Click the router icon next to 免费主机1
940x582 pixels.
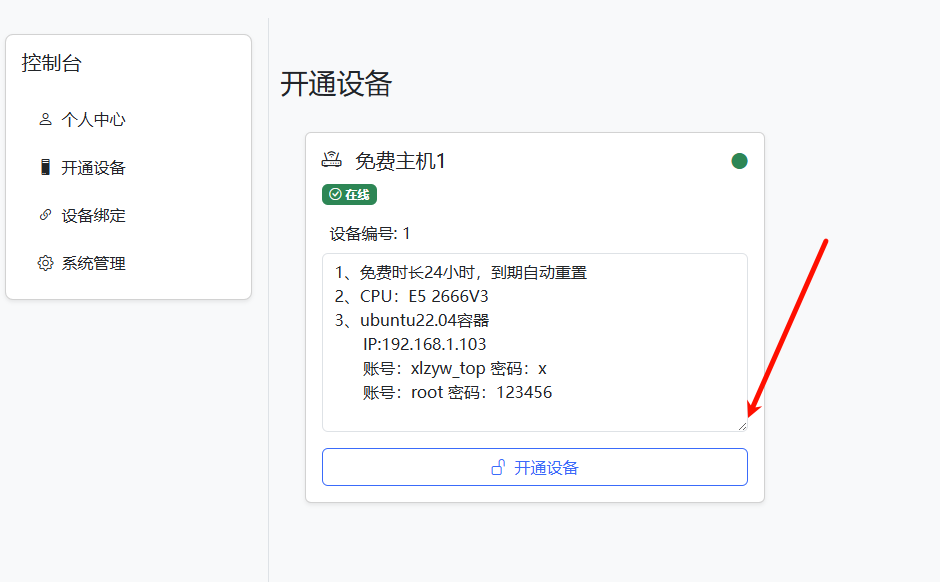point(332,160)
